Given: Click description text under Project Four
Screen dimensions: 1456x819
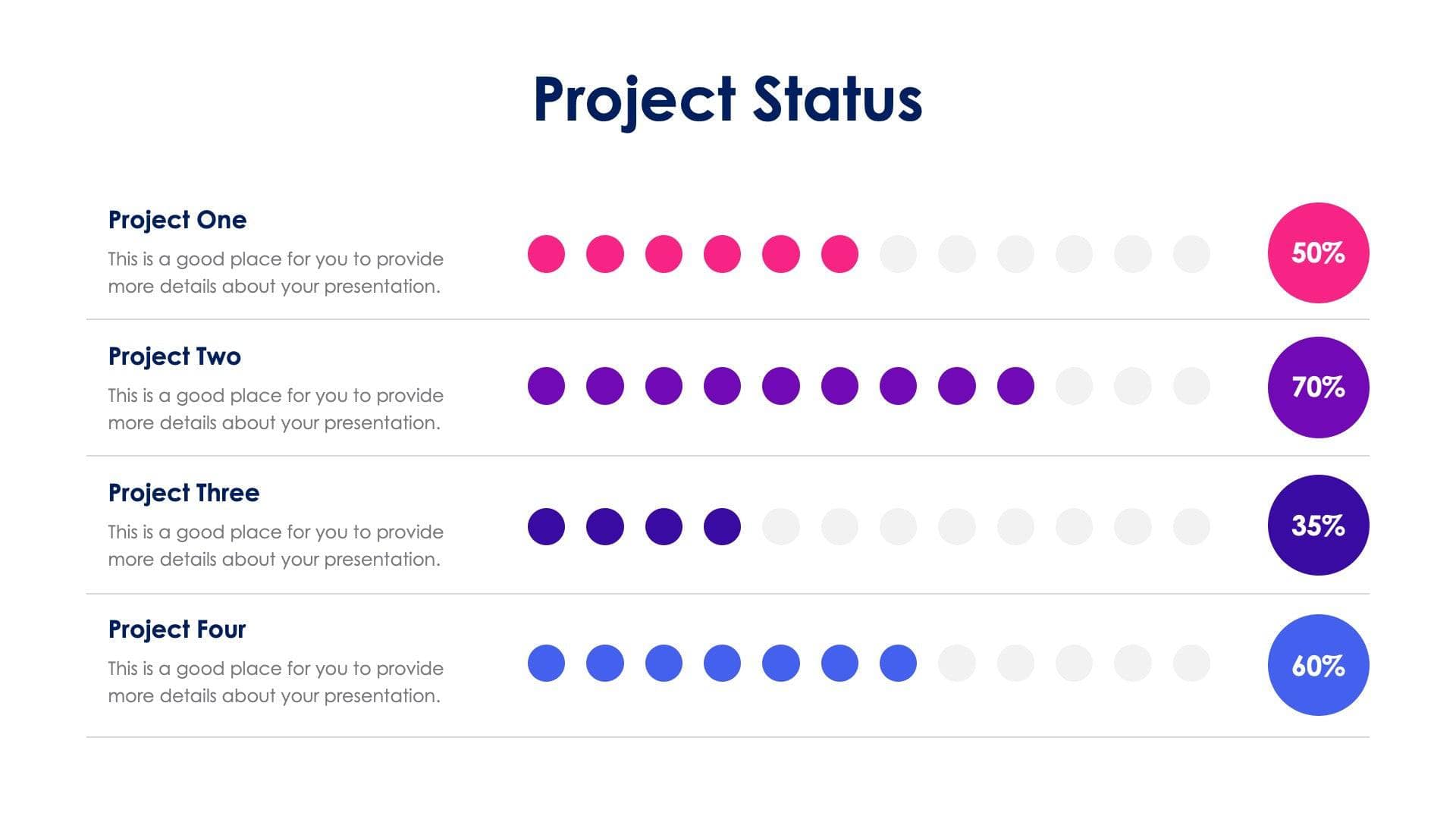Looking at the screenshot, I should [x=275, y=682].
